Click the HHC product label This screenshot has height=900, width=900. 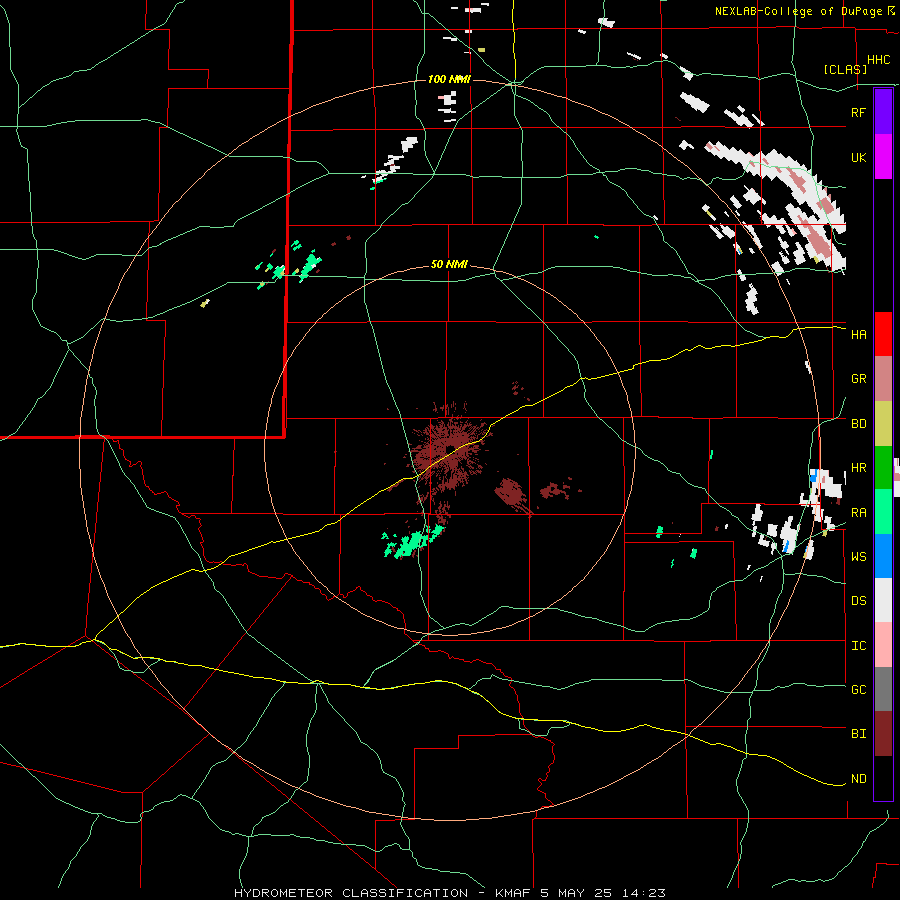[x=878, y=60]
